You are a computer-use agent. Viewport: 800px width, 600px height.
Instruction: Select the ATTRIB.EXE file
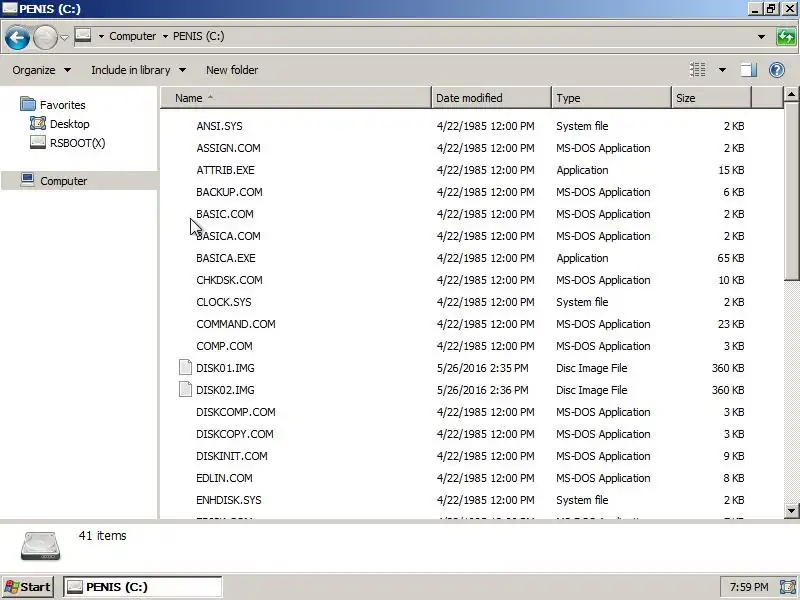[225, 170]
